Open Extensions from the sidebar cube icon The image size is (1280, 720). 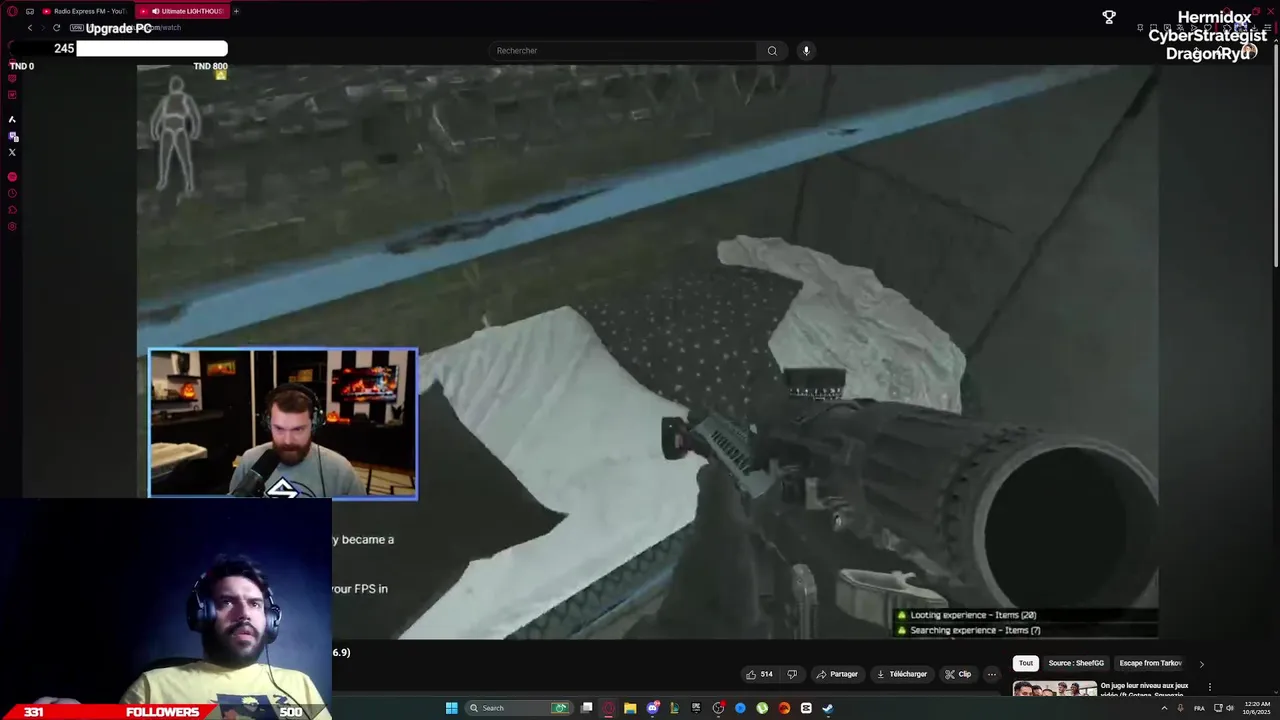click(x=12, y=210)
